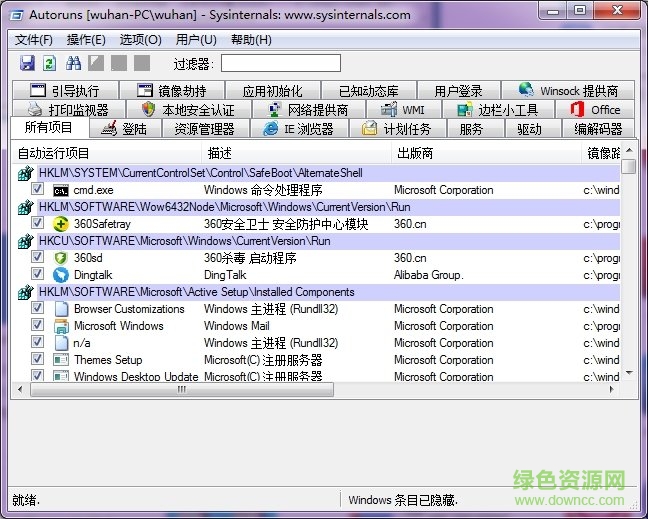Open the 操作(E) menu
Image resolution: width=648 pixels, height=519 pixels.
tap(86, 40)
